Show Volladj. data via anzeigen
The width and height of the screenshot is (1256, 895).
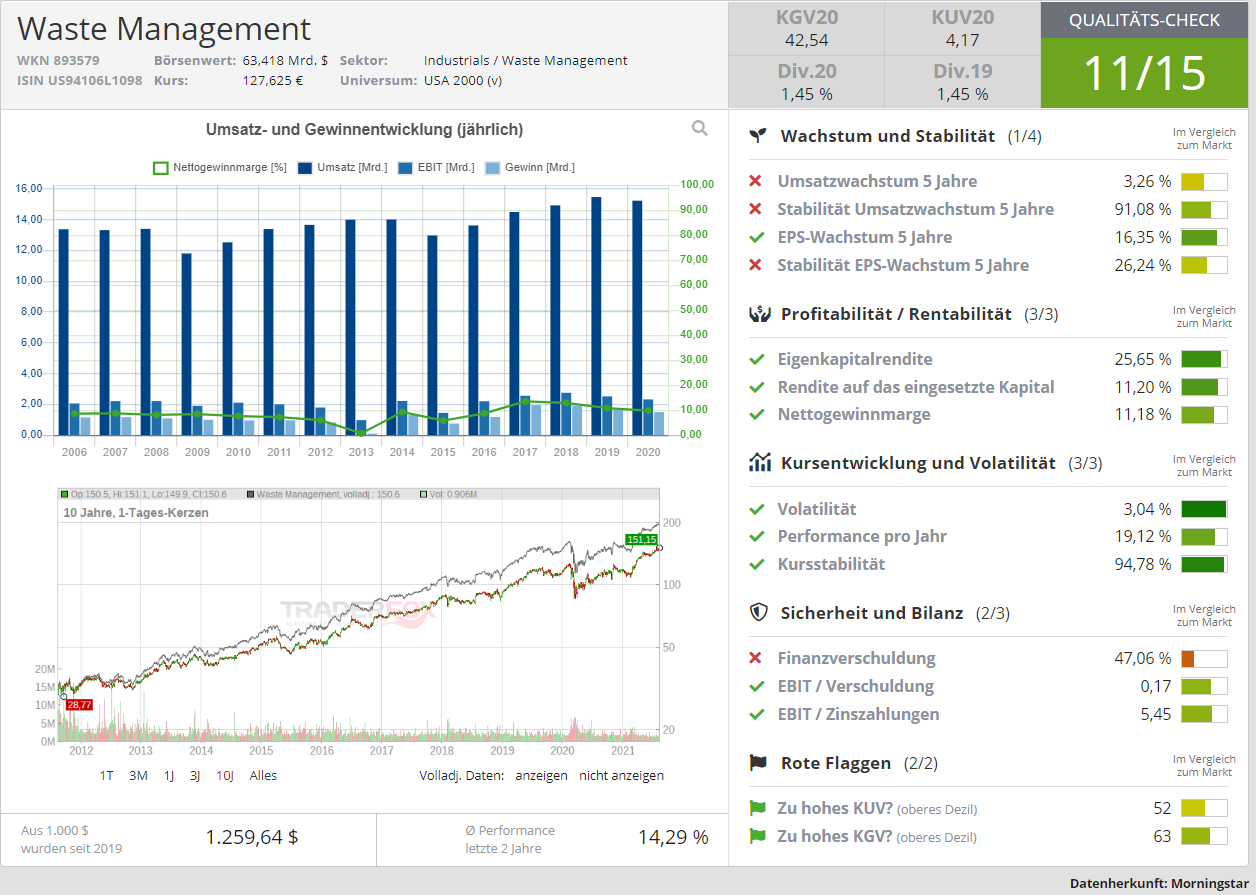(541, 775)
